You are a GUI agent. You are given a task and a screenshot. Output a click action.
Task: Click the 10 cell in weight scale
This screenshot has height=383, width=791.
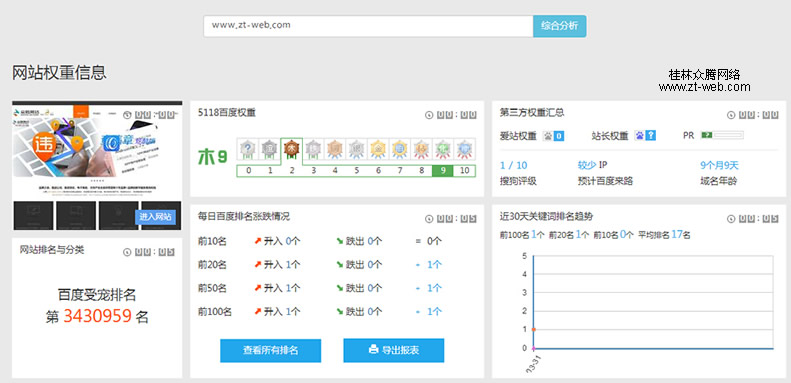pyautogui.click(x=465, y=171)
